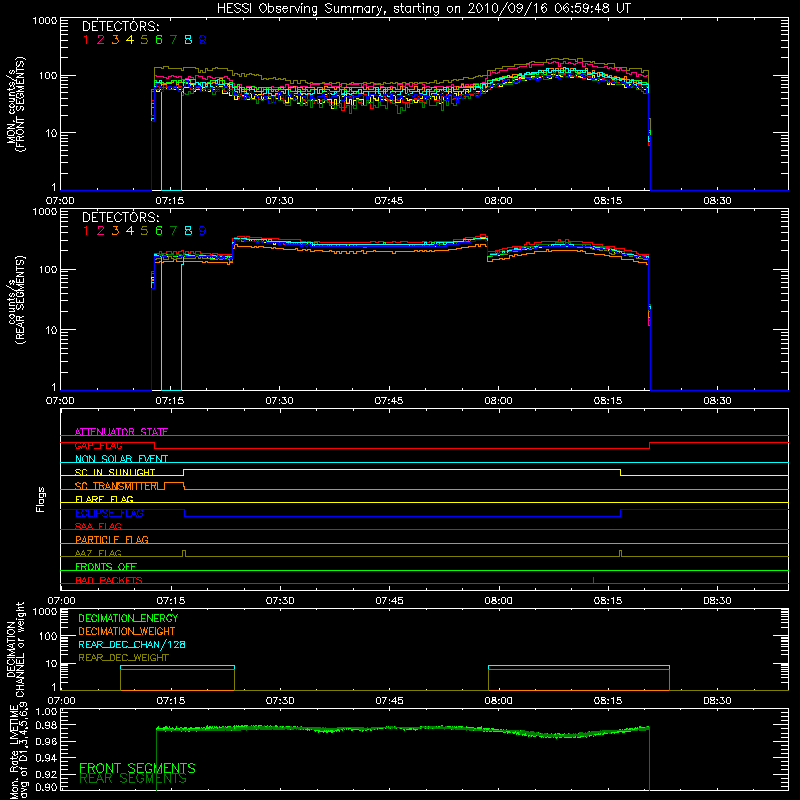Select the PARTICLE_FLAG label
This screenshot has height=800, width=800.
[x=112, y=539]
